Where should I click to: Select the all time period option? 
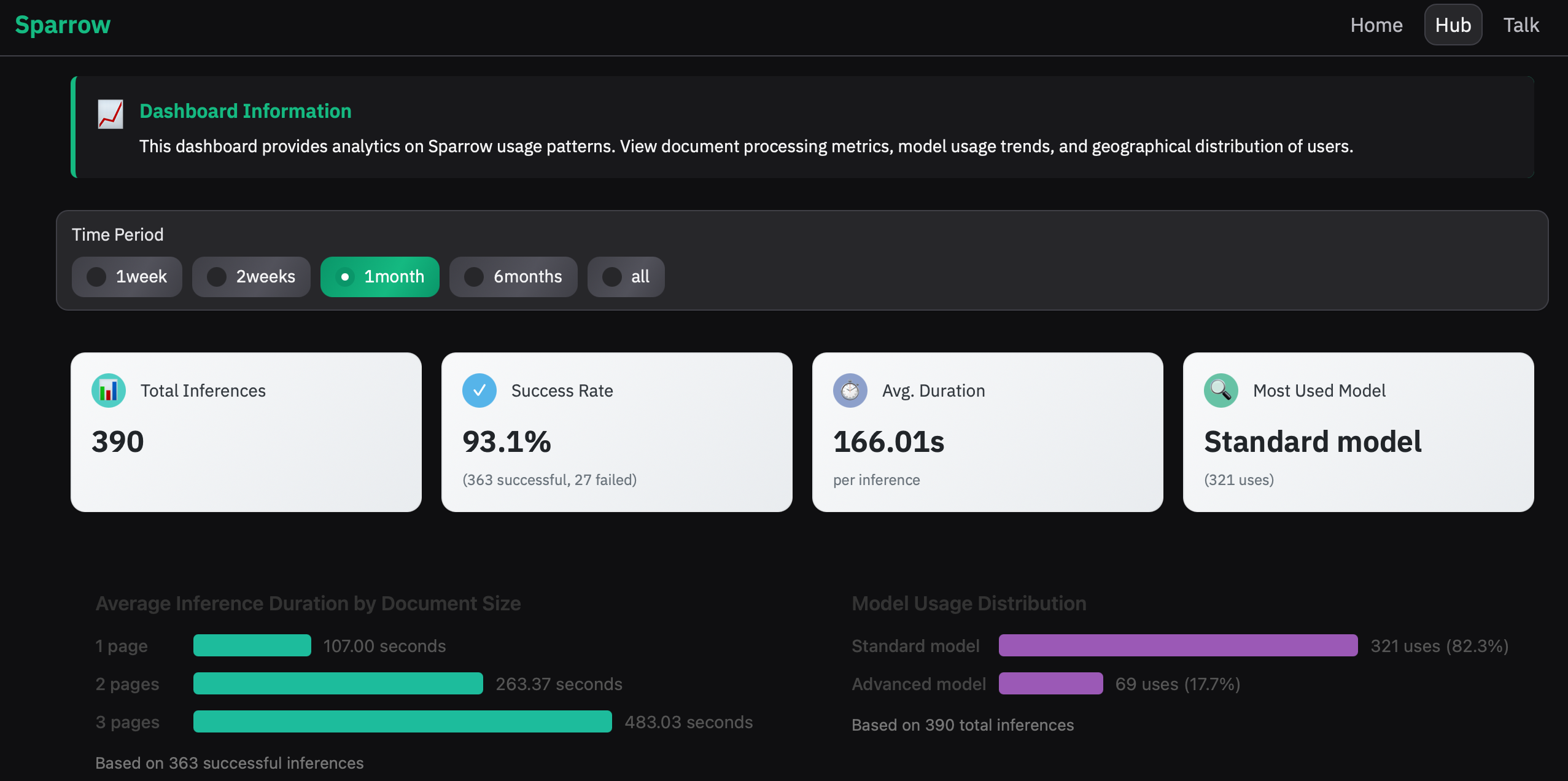click(x=626, y=277)
